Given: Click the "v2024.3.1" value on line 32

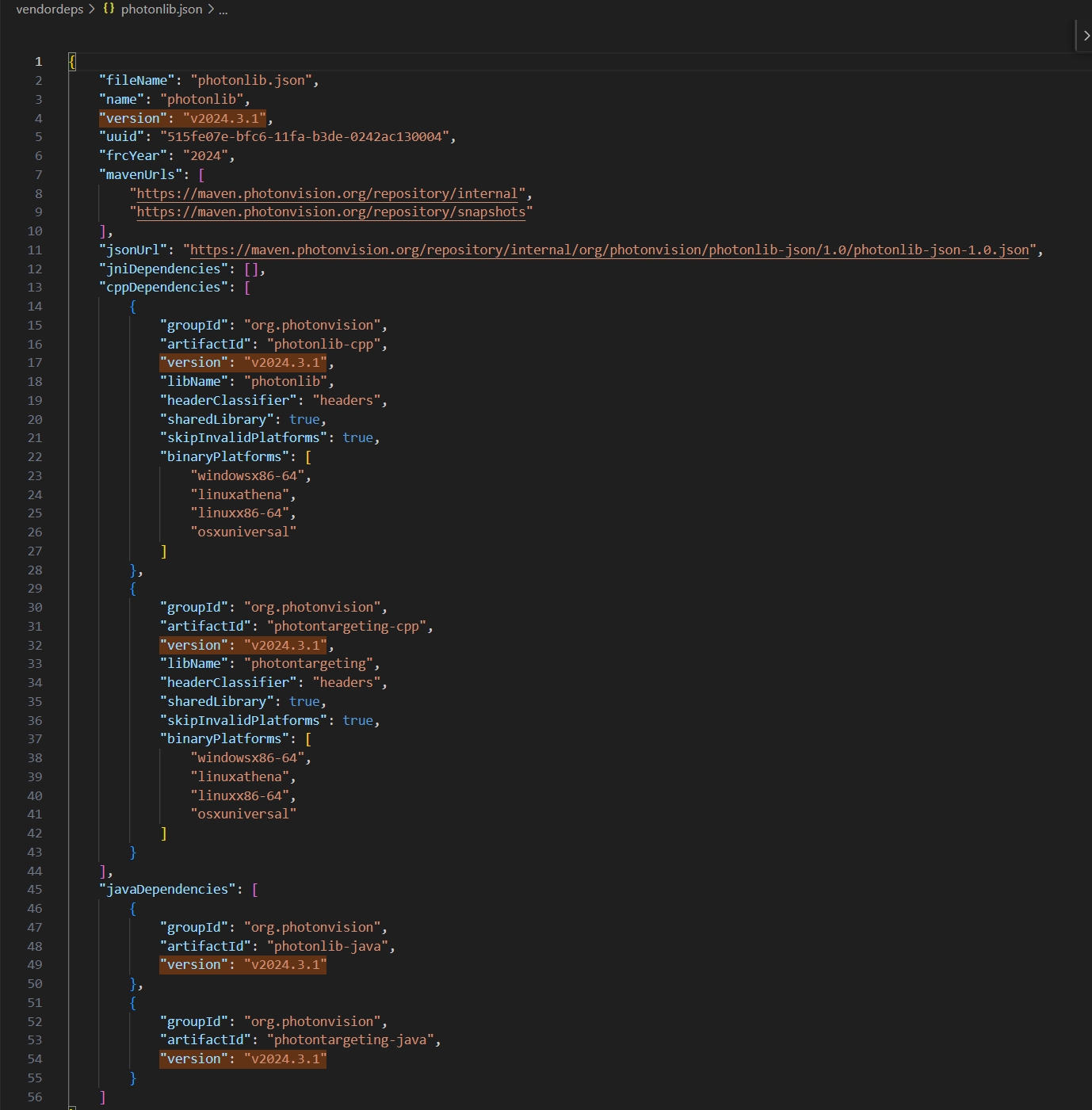Looking at the screenshot, I should point(285,646).
